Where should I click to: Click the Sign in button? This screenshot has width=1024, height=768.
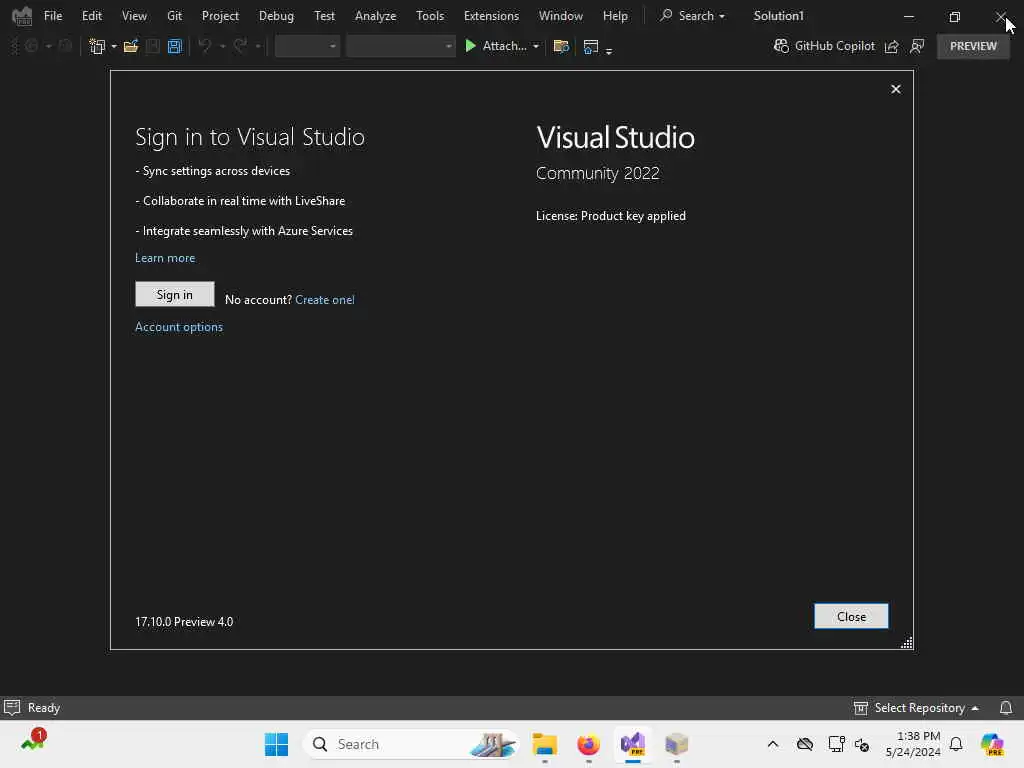pos(174,295)
